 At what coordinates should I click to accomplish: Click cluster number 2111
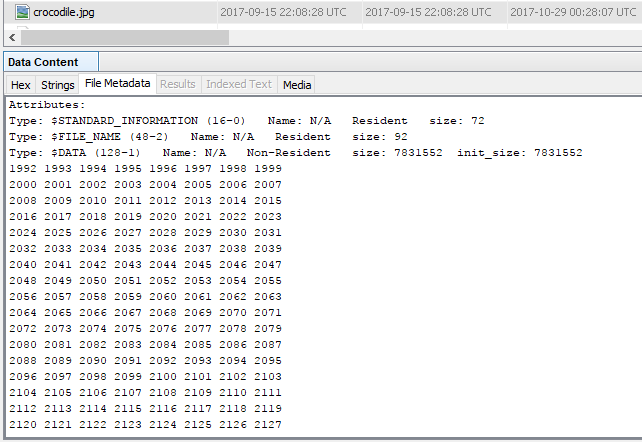268,392
